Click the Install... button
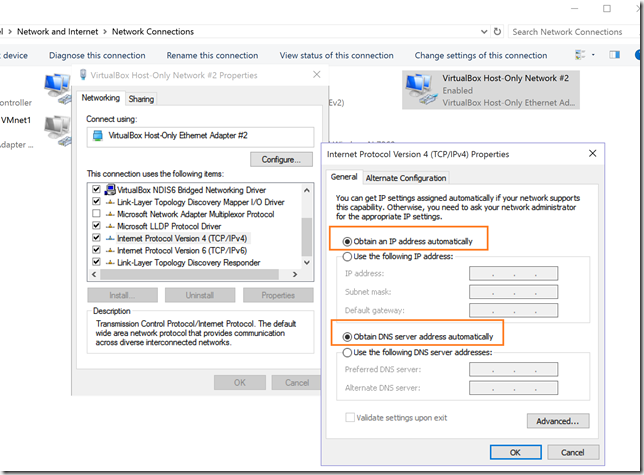 pos(122,295)
